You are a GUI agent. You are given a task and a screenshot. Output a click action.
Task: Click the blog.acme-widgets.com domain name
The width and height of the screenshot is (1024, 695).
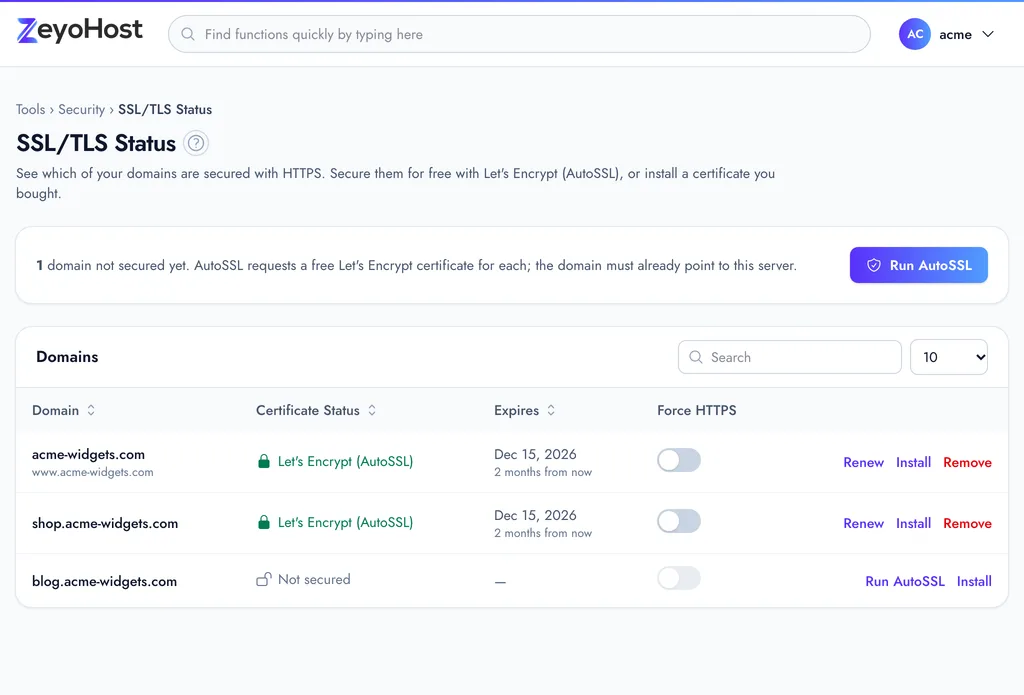[104, 581]
